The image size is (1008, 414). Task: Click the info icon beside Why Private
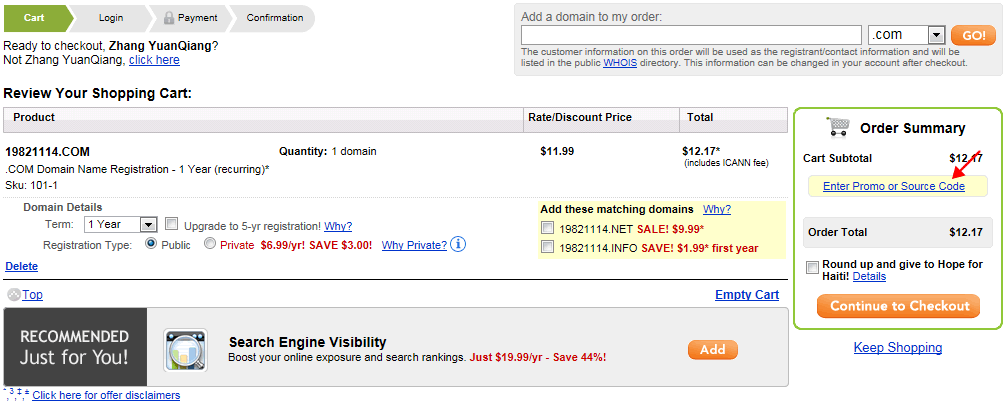click(458, 244)
